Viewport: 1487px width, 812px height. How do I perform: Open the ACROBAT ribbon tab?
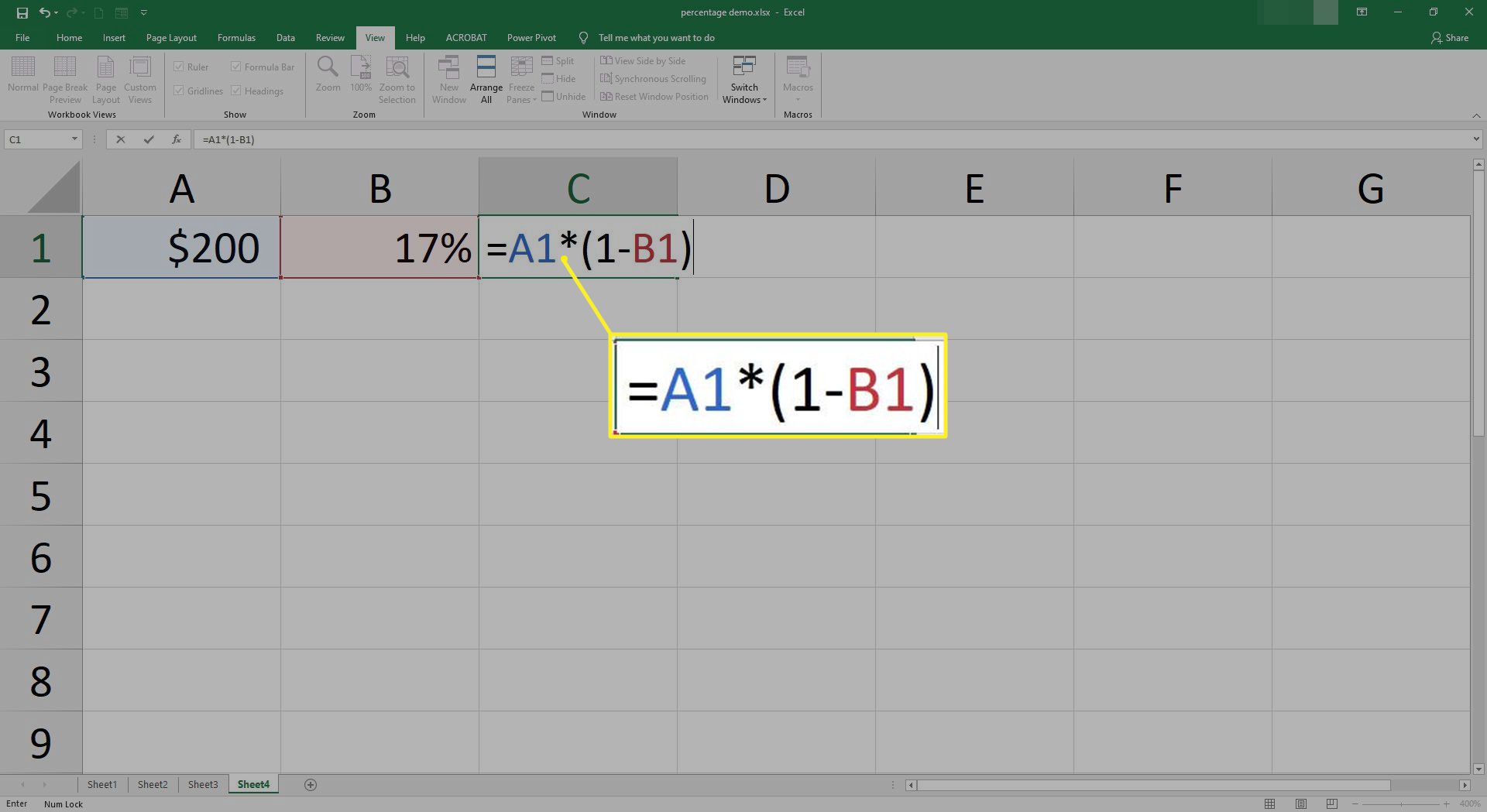tap(466, 37)
